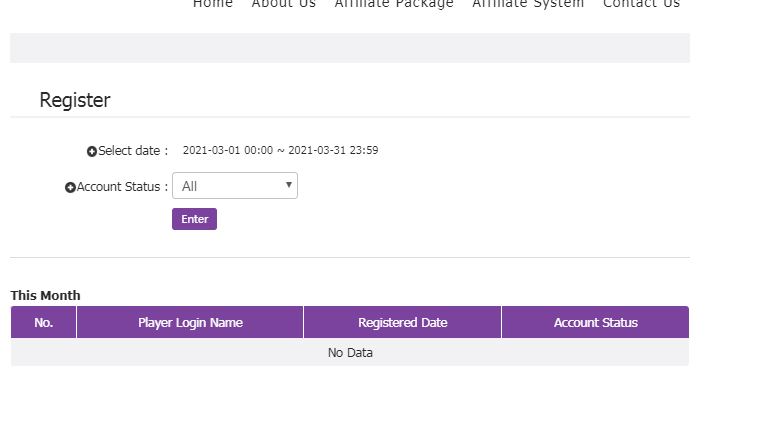Select the Account Status table column header
Screen dimensions: 760x447
(x=595, y=322)
